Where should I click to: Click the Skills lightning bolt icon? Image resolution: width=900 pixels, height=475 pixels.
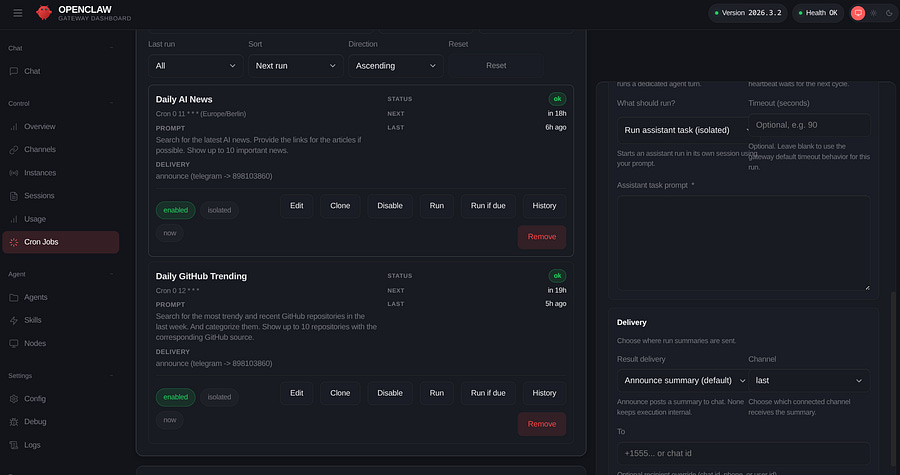pyautogui.click(x=14, y=320)
